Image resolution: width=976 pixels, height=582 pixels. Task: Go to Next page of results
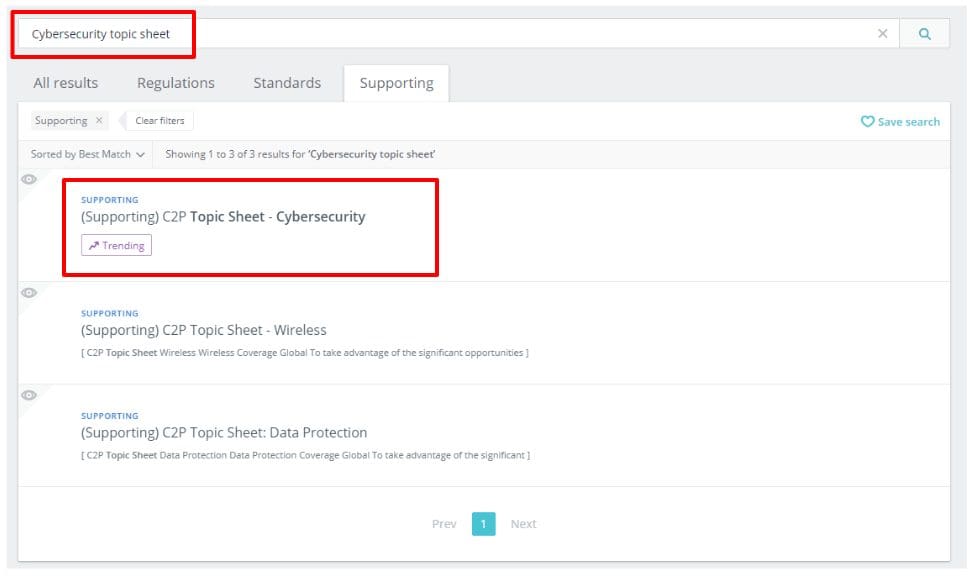523,524
